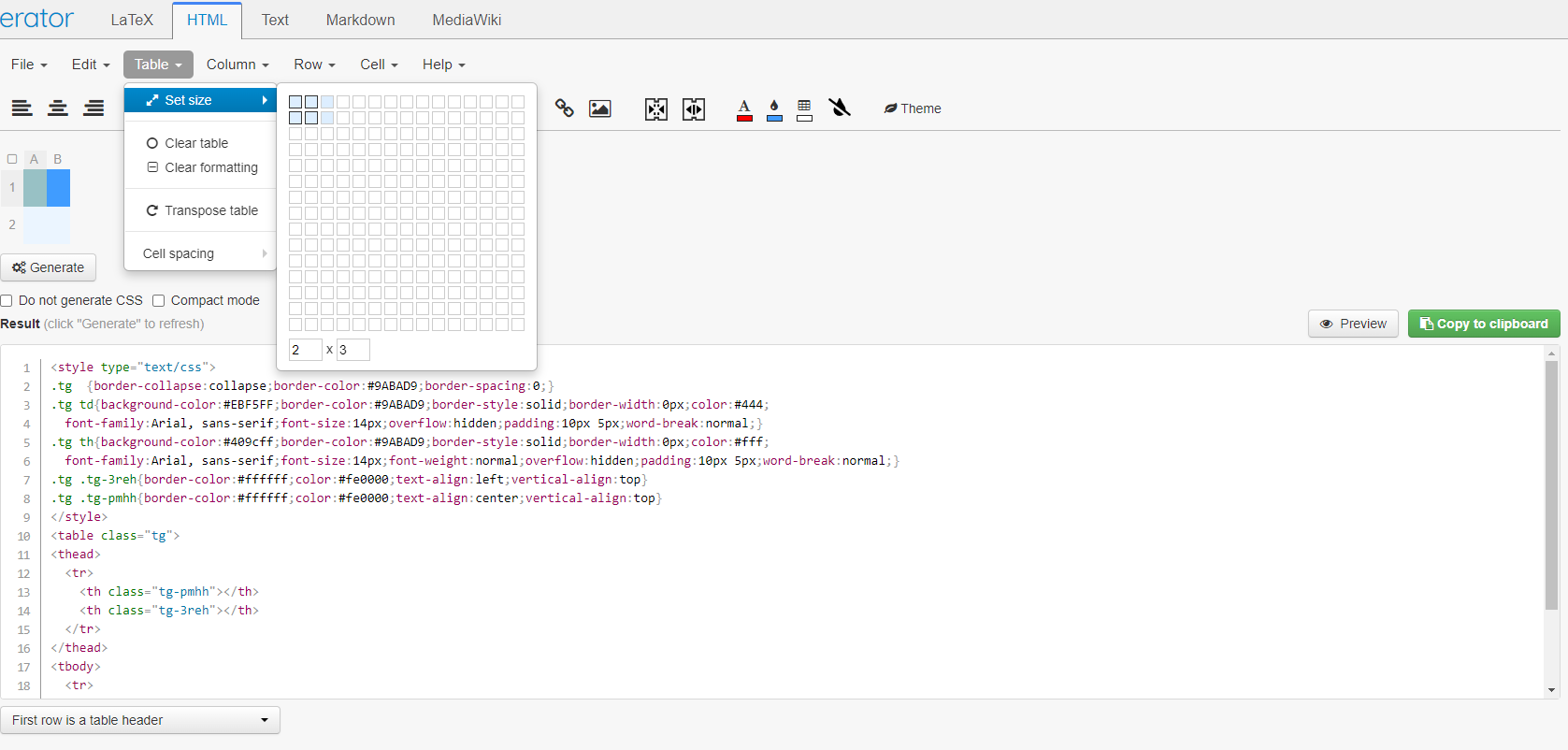Click the background color fill icon

(774, 109)
